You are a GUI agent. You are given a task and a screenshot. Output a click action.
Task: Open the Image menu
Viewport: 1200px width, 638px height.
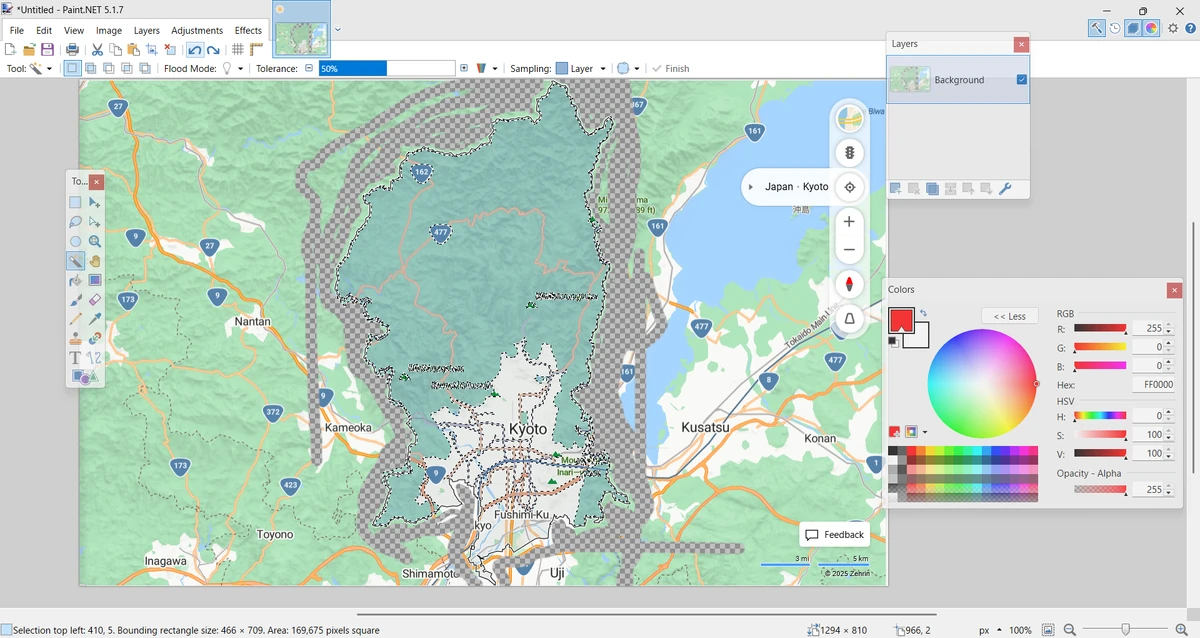[x=109, y=30]
